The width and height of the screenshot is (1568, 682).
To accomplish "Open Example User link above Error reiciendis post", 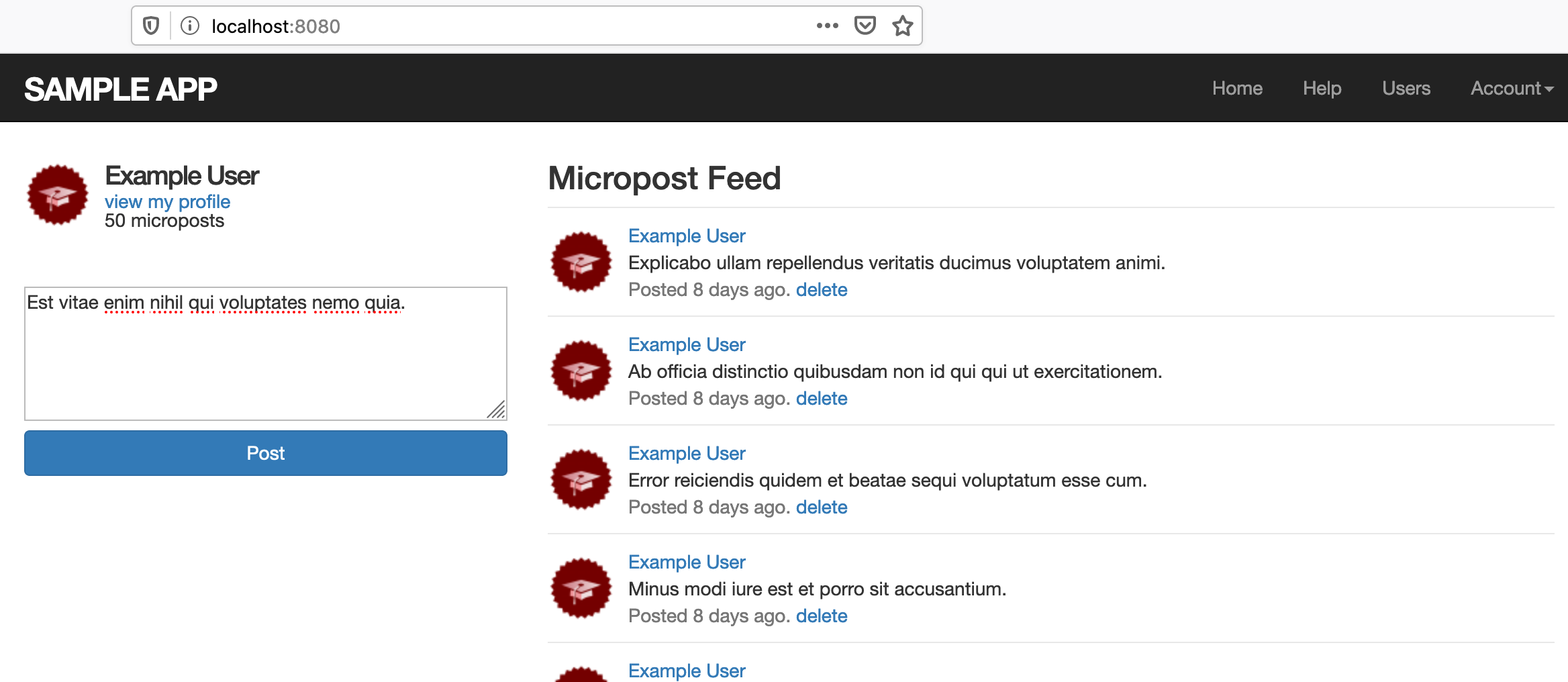I will pos(687,453).
